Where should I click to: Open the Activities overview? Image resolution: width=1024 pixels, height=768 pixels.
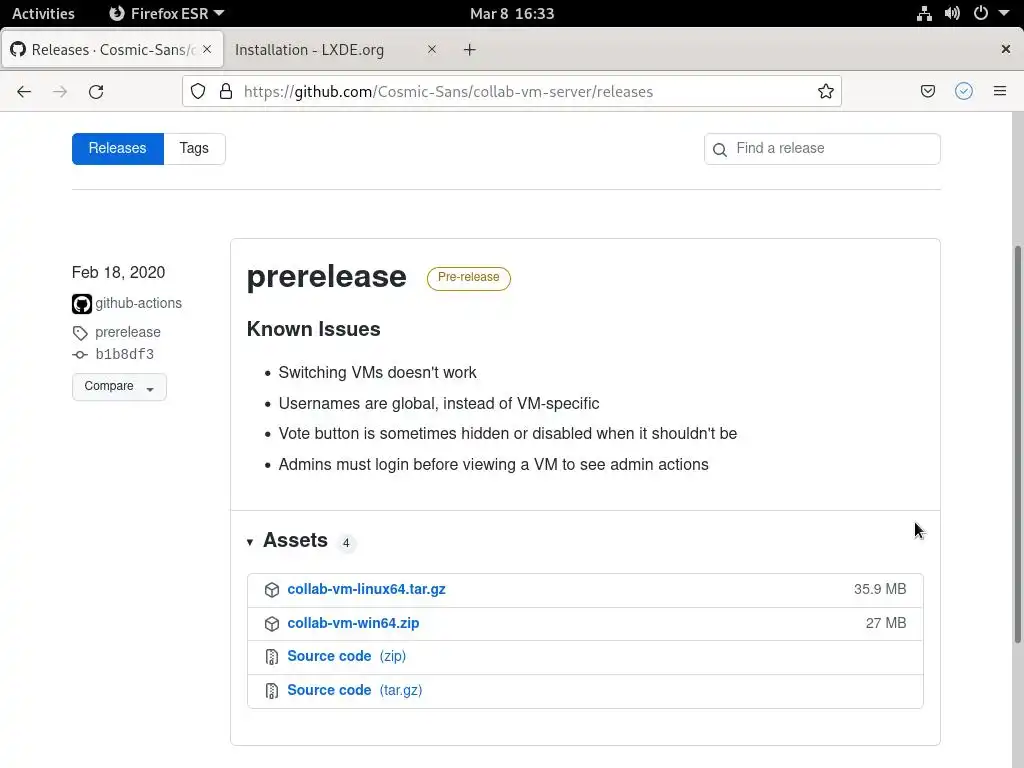43,13
